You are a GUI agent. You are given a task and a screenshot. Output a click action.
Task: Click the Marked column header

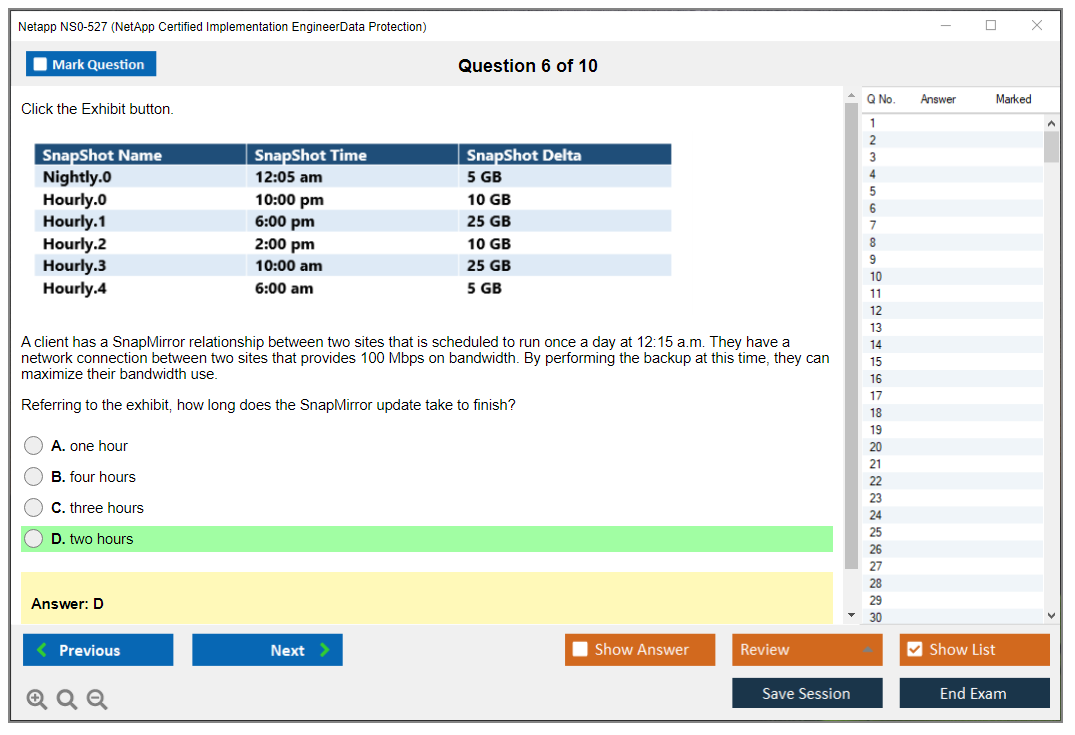[x=1013, y=99]
